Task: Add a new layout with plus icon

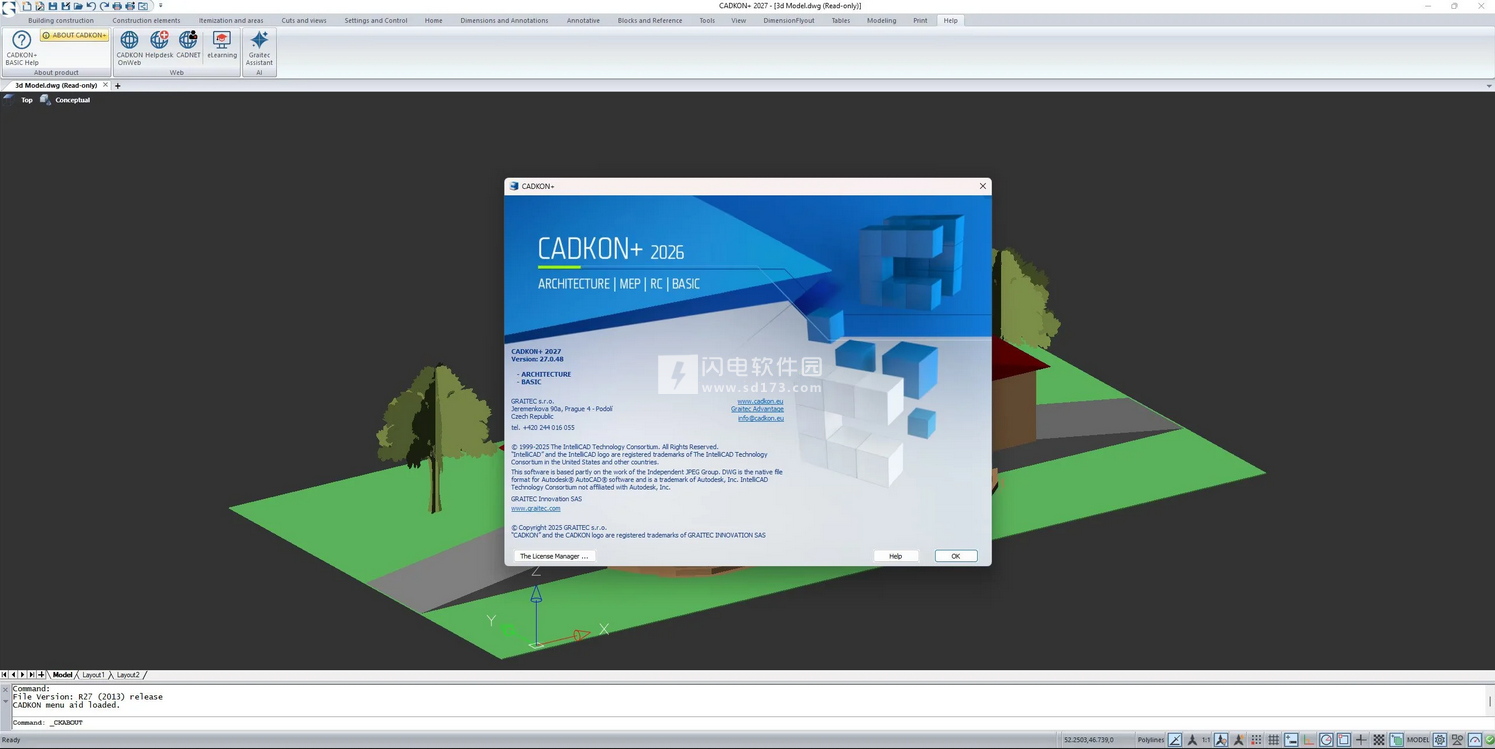Action: pyautogui.click(x=41, y=675)
